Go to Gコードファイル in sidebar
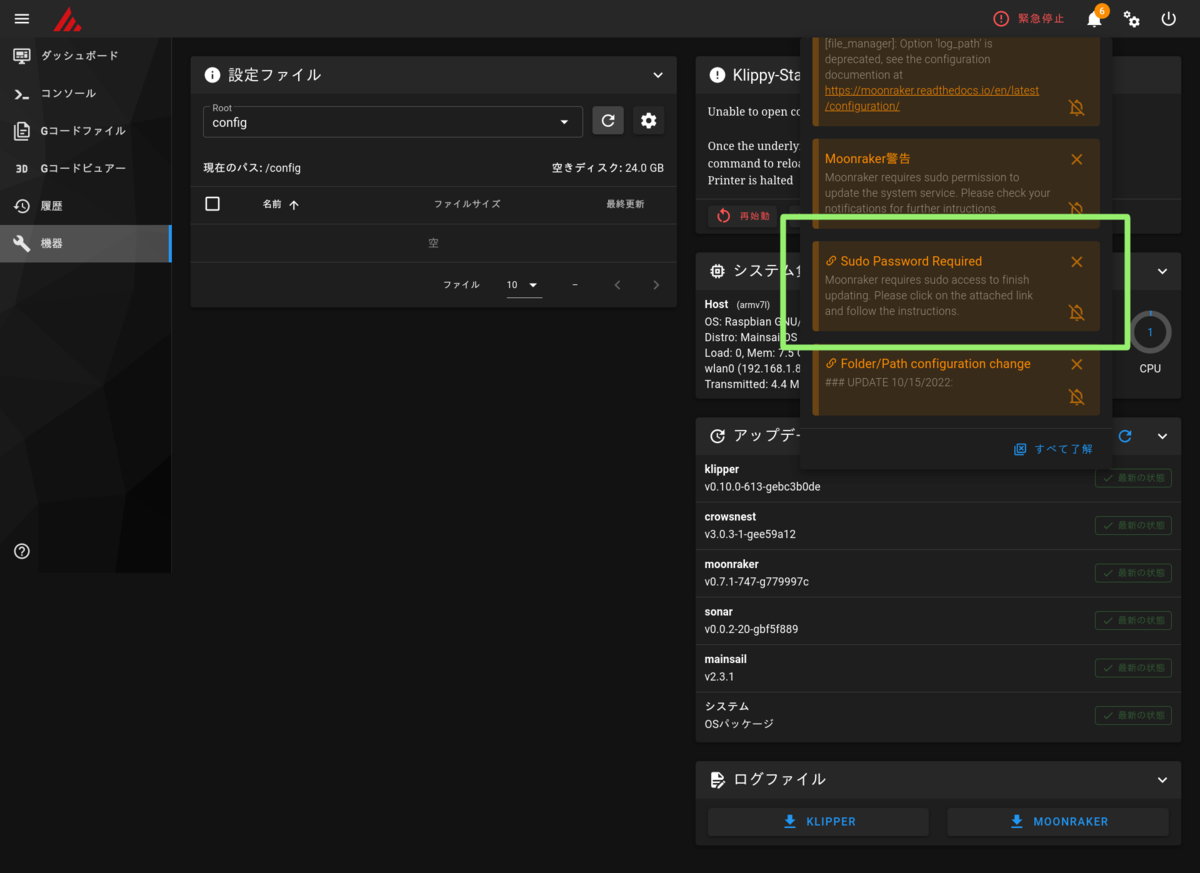Image resolution: width=1200 pixels, height=873 pixels. (85, 131)
